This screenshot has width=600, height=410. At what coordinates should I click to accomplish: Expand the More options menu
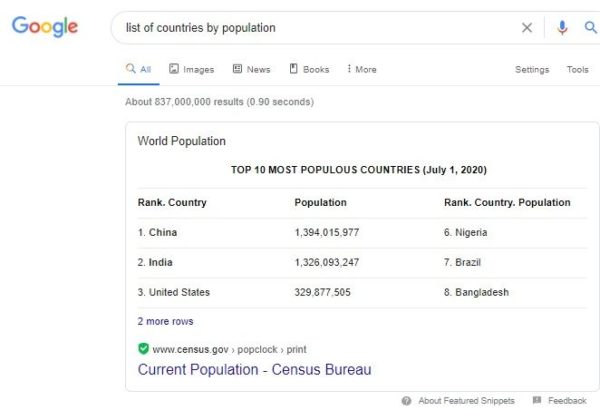click(x=362, y=69)
